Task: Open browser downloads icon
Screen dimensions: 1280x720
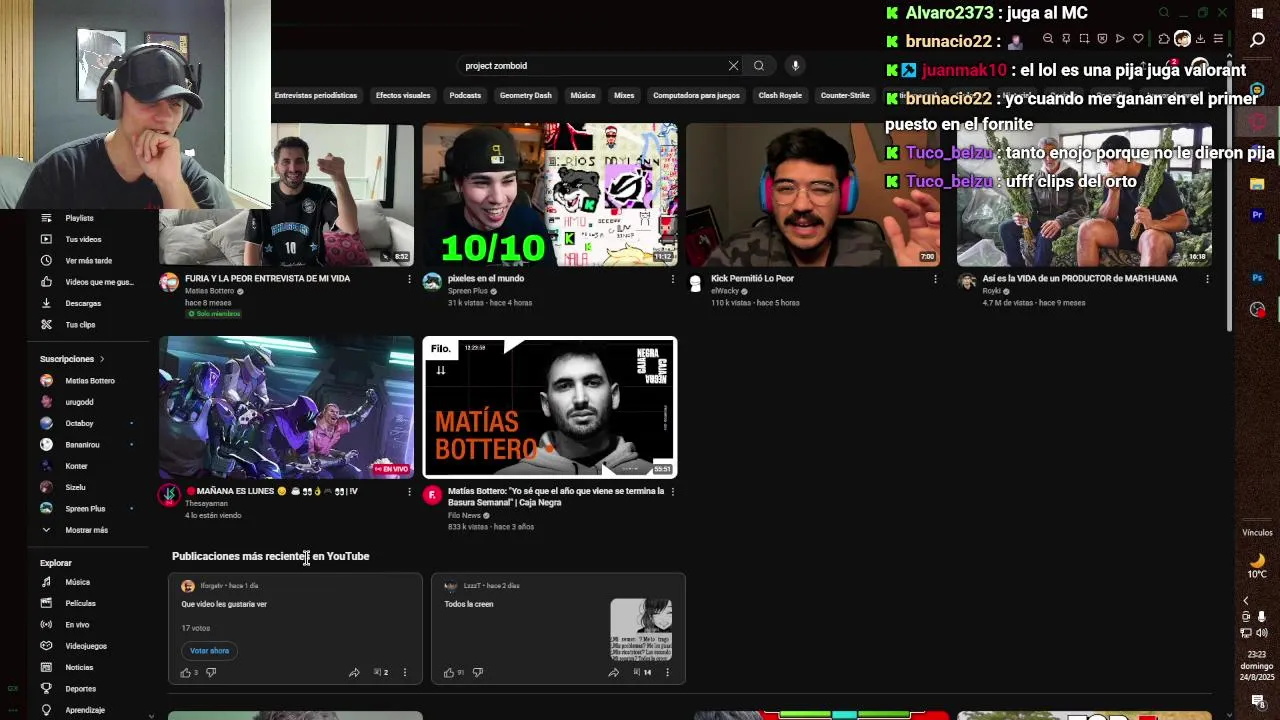Action: pyautogui.click(x=1200, y=39)
